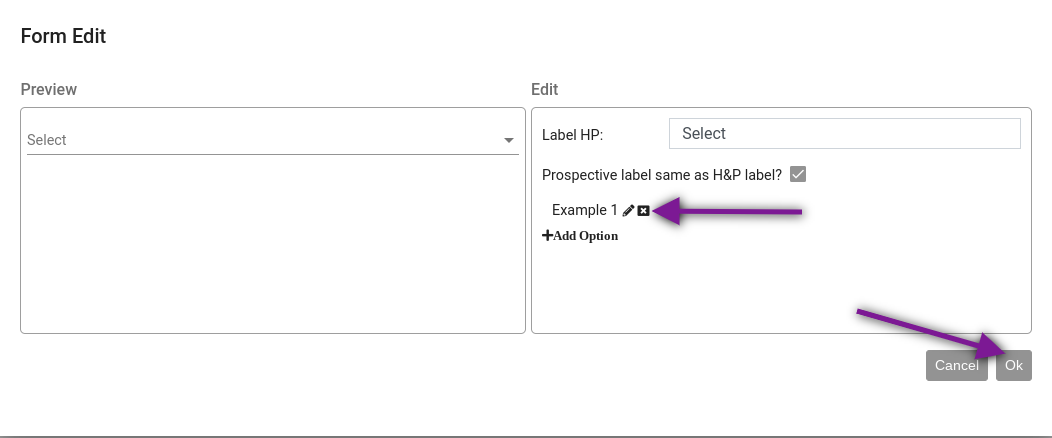Select the Example 1 option text
The height and width of the screenshot is (438, 1052).
pos(584,211)
